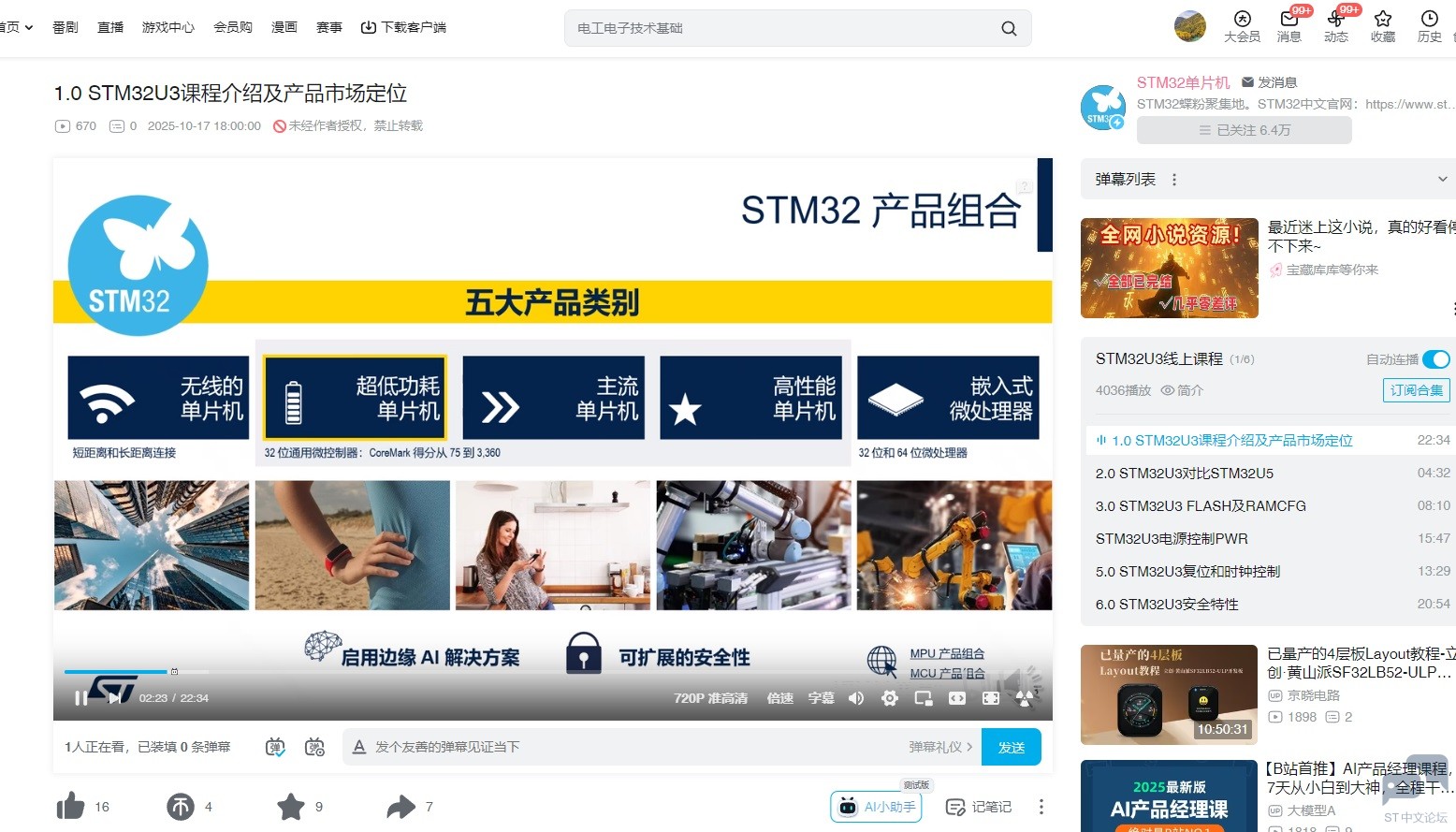Click the video progress bar
Screen dimensions: 1456x832
pos(552,671)
